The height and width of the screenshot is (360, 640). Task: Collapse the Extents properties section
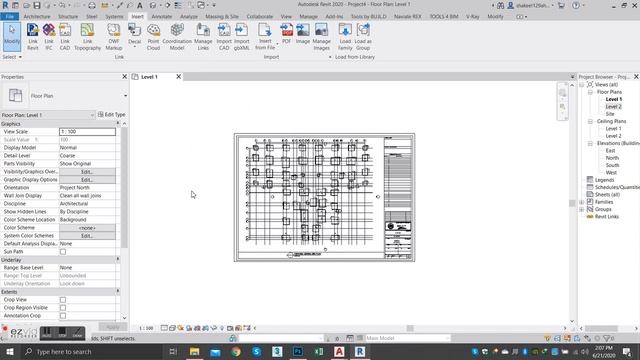[118, 291]
